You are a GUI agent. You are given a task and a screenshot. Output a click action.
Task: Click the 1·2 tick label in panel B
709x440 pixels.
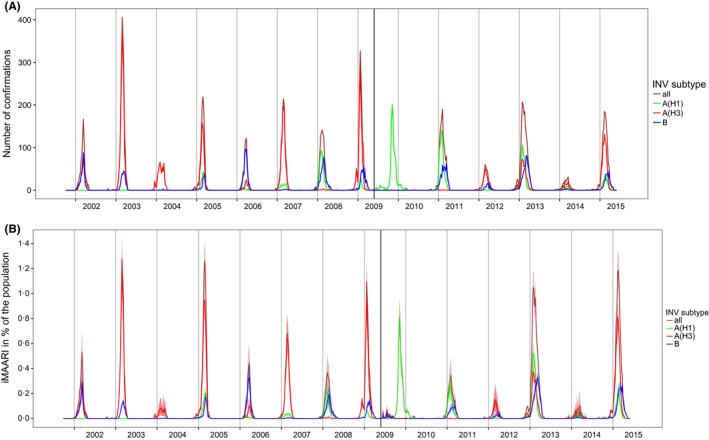pos(23,269)
